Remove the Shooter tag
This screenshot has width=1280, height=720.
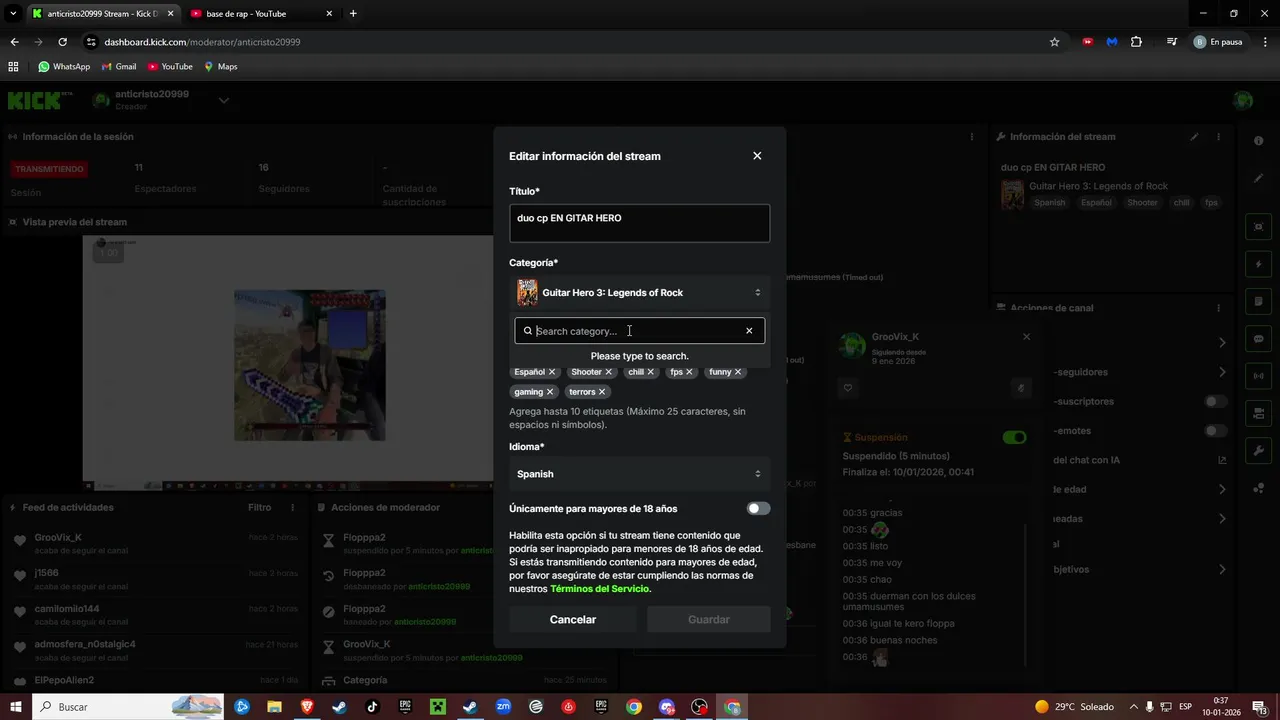608,372
